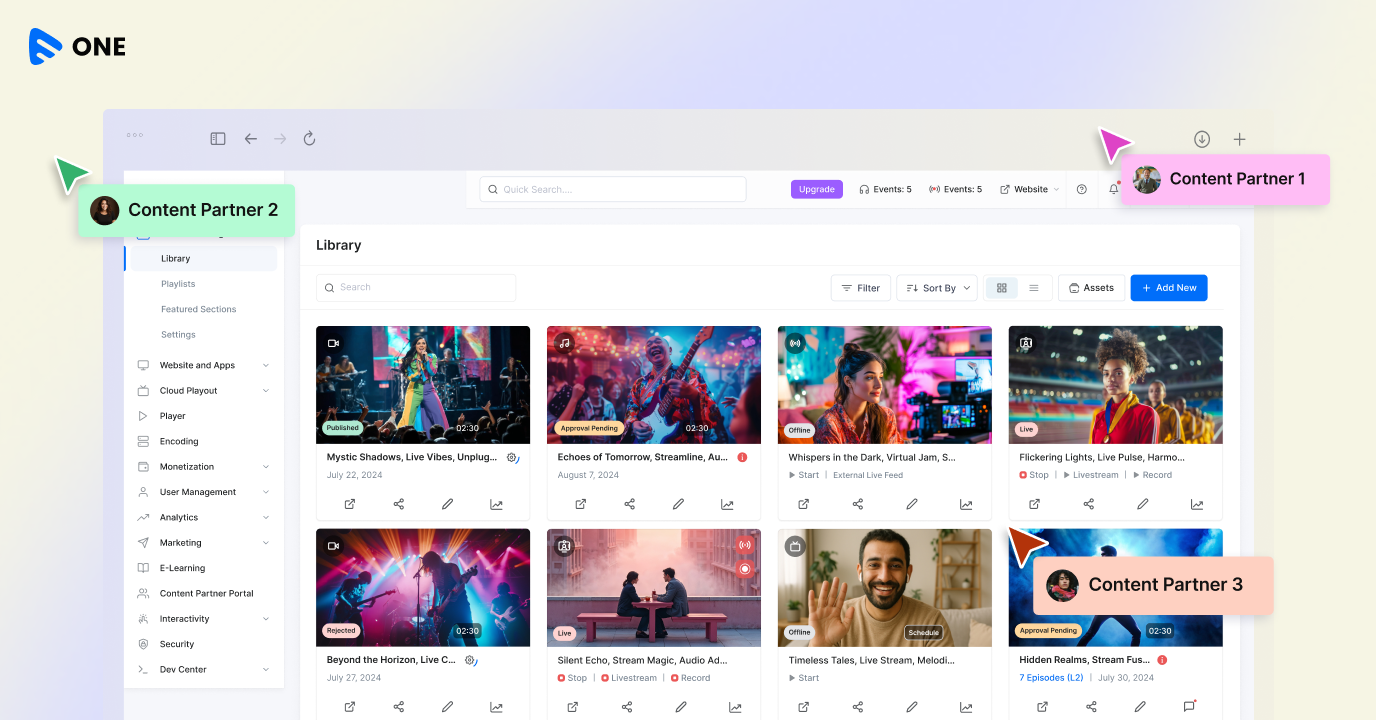Click edit pencil under Echoes of Tomorrow
Image resolution: width=1376 pixels, height=720 pixels.
click(x=678, y=504)
